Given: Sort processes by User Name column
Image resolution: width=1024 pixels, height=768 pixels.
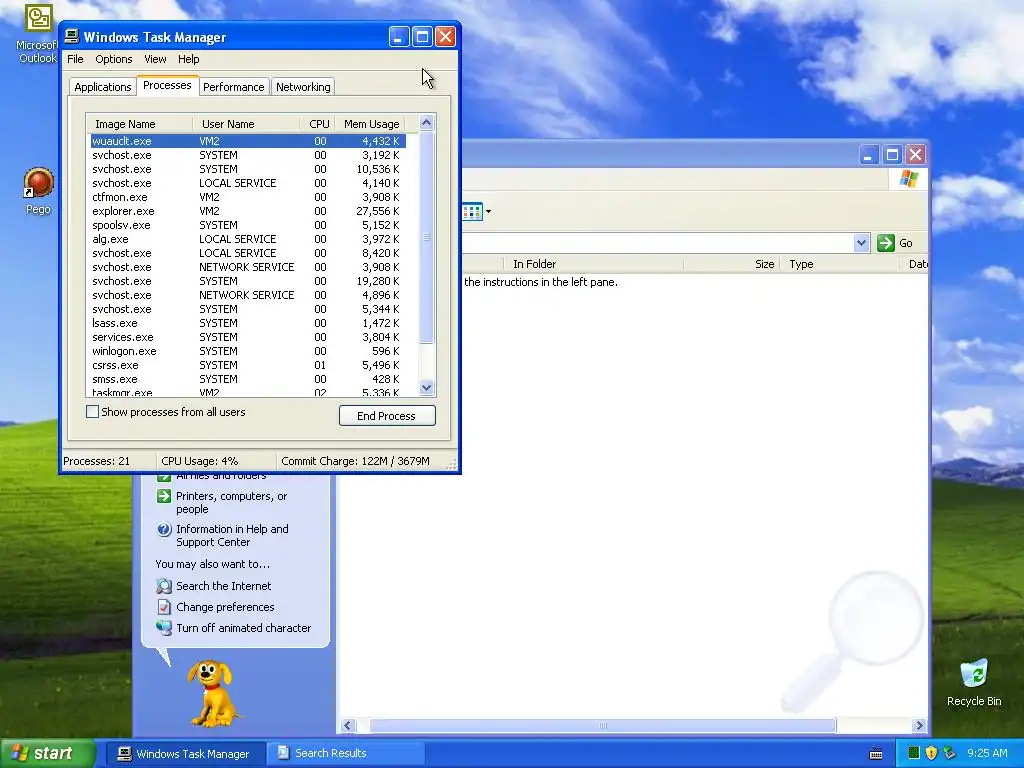Looking at the screenshot, I should click(x=246, y=124).
